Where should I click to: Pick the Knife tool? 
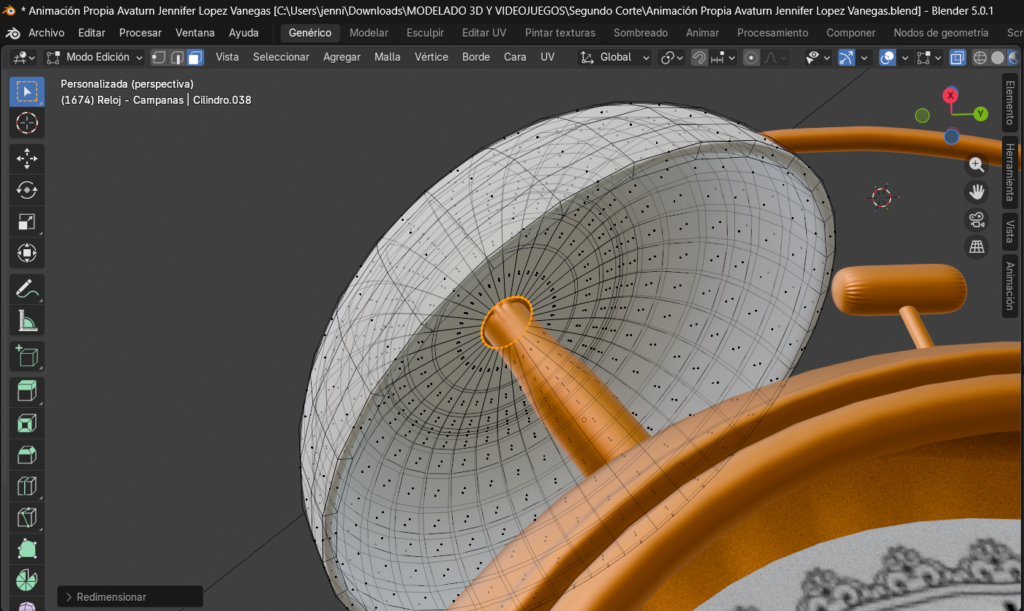click(27, 518)
